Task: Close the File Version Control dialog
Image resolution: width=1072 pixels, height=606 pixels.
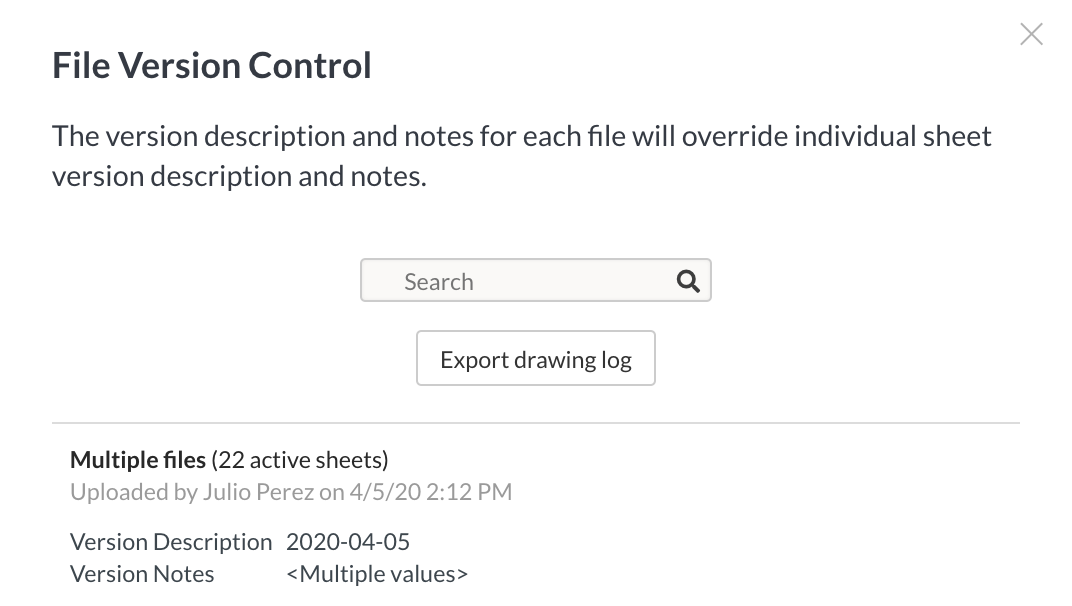Action: tap(1031, 34)
